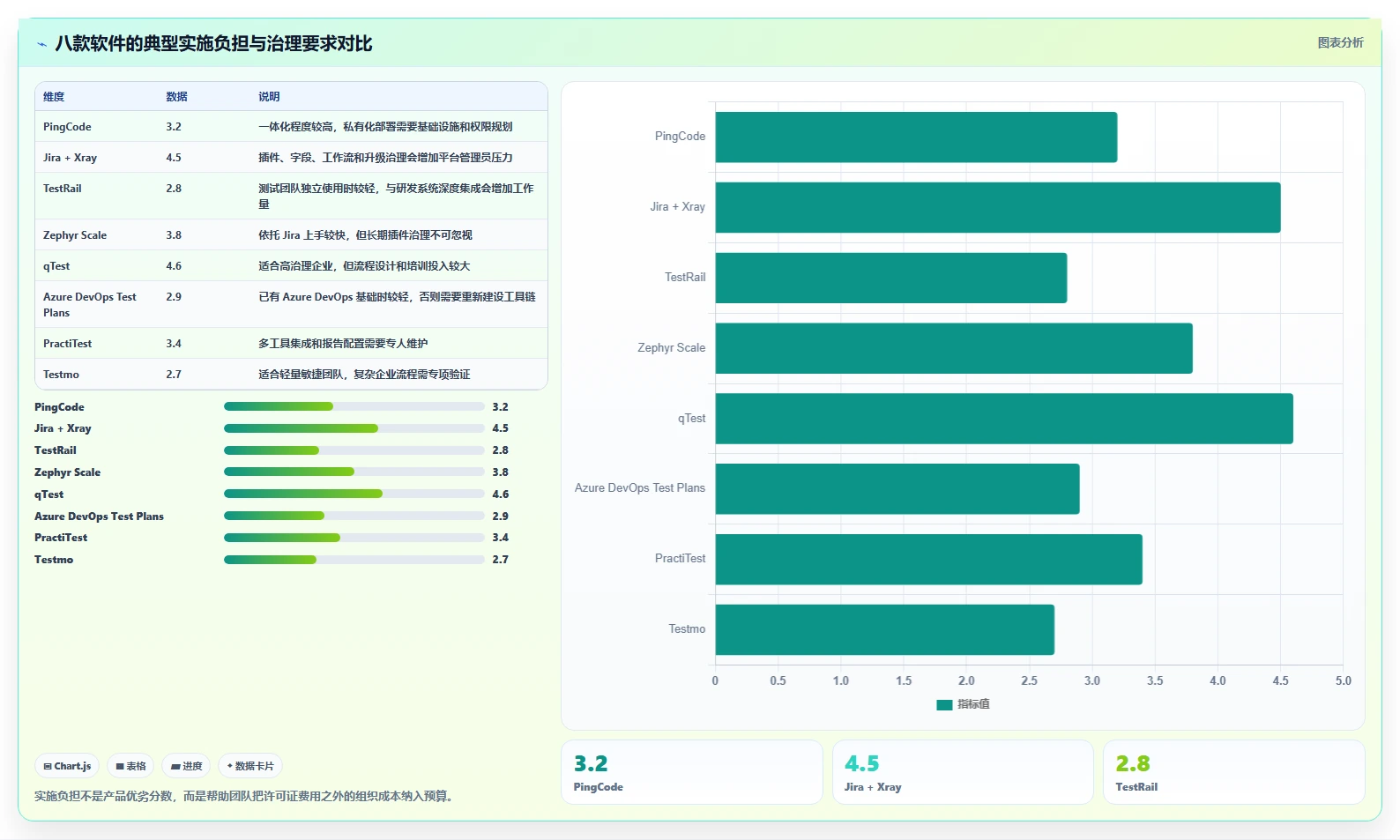Click the 数据卡片 tag
1400x840 pixels.
click(250, 766)
